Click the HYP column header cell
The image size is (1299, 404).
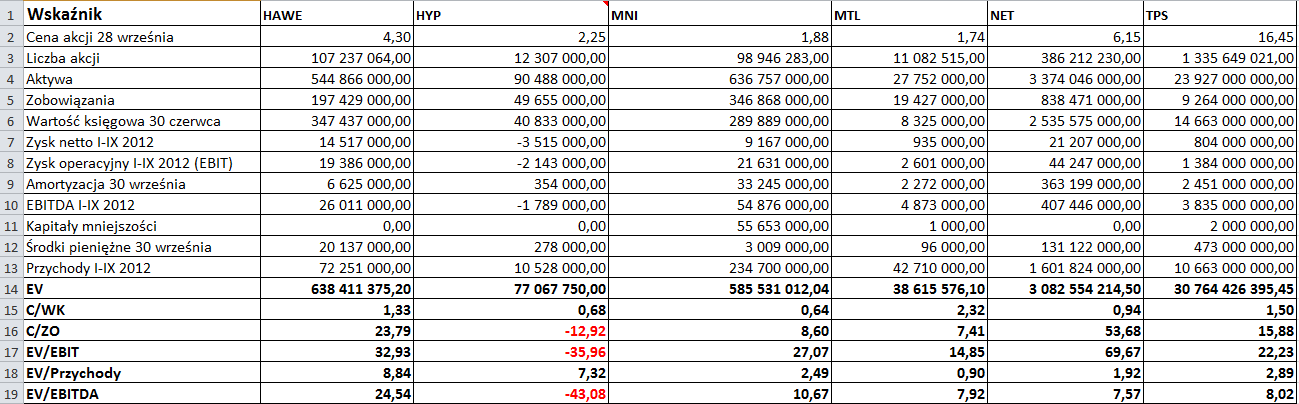point(510,14)
